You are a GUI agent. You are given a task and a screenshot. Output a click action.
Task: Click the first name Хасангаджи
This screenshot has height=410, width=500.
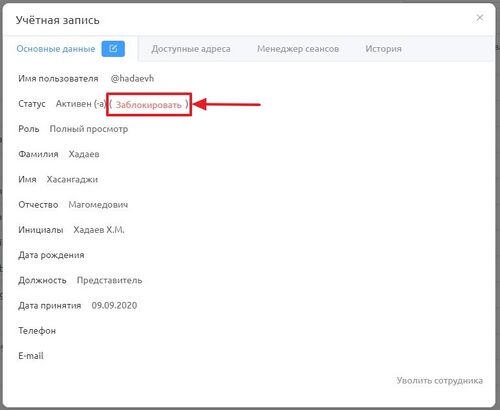click(72, 179)
